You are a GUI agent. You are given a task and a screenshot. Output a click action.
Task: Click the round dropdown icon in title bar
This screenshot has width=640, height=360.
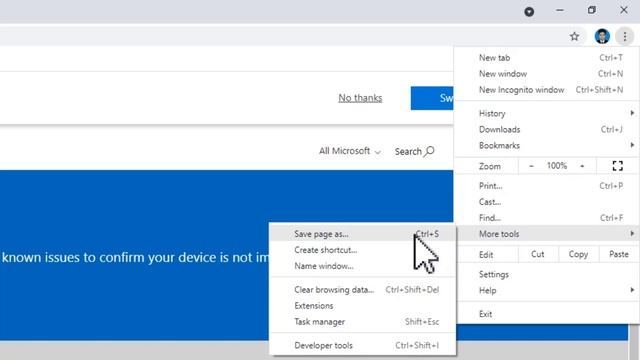[529, 11]
